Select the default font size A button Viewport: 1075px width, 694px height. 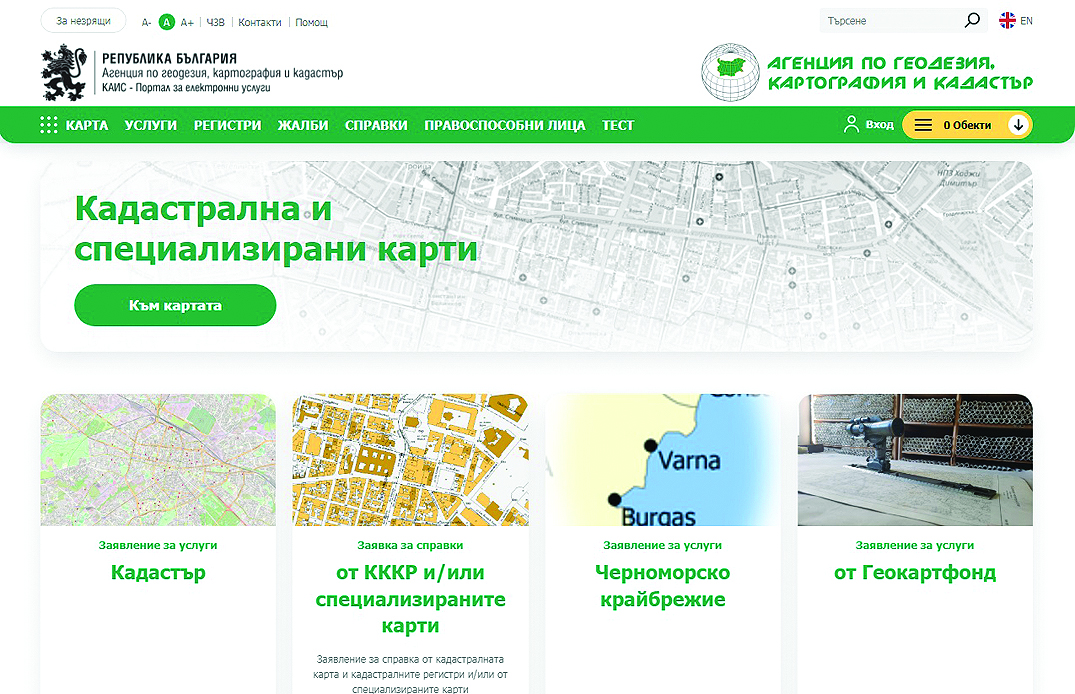point(167,22)
